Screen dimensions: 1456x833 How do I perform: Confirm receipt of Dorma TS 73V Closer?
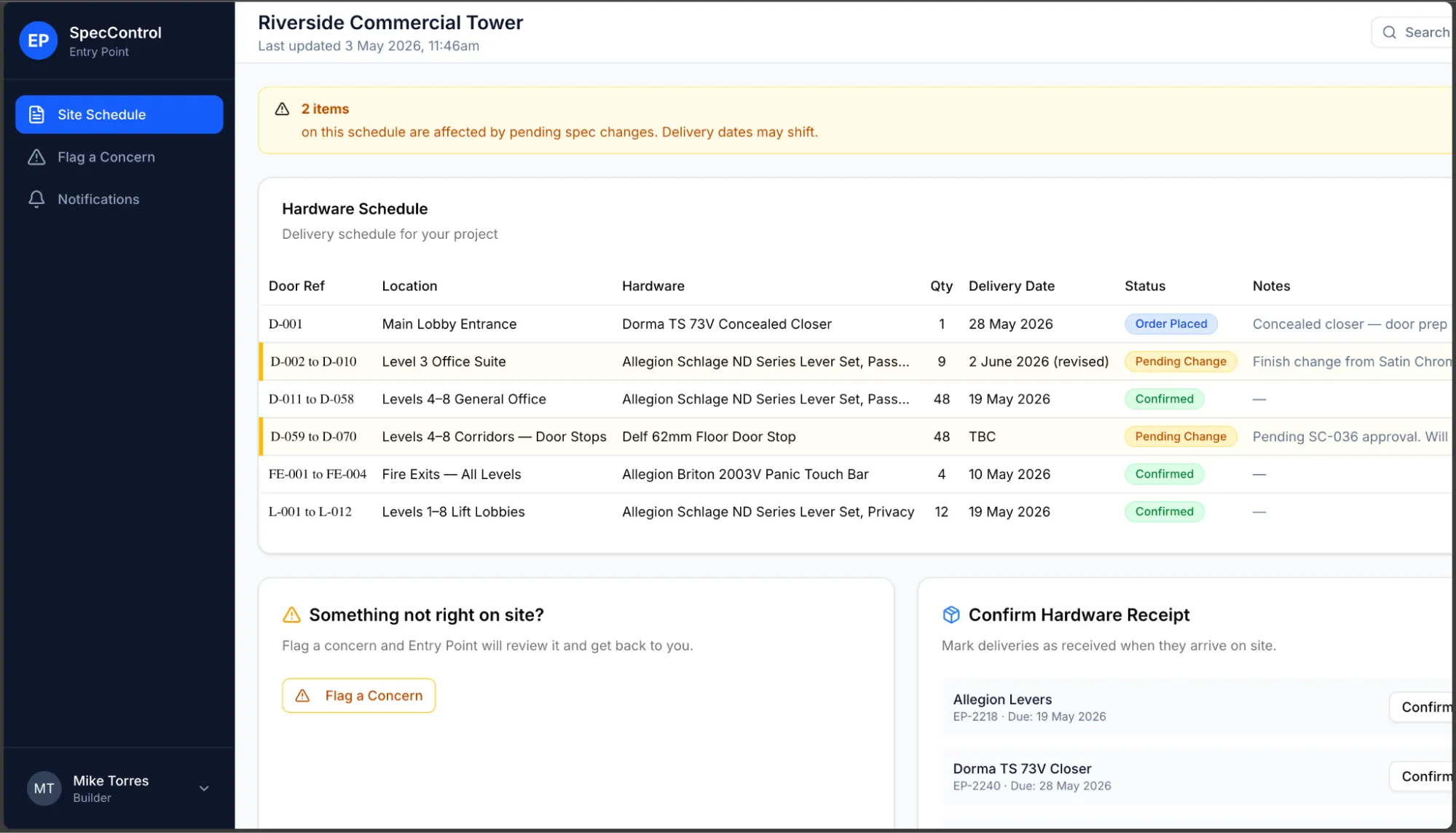click(1422, 776)
